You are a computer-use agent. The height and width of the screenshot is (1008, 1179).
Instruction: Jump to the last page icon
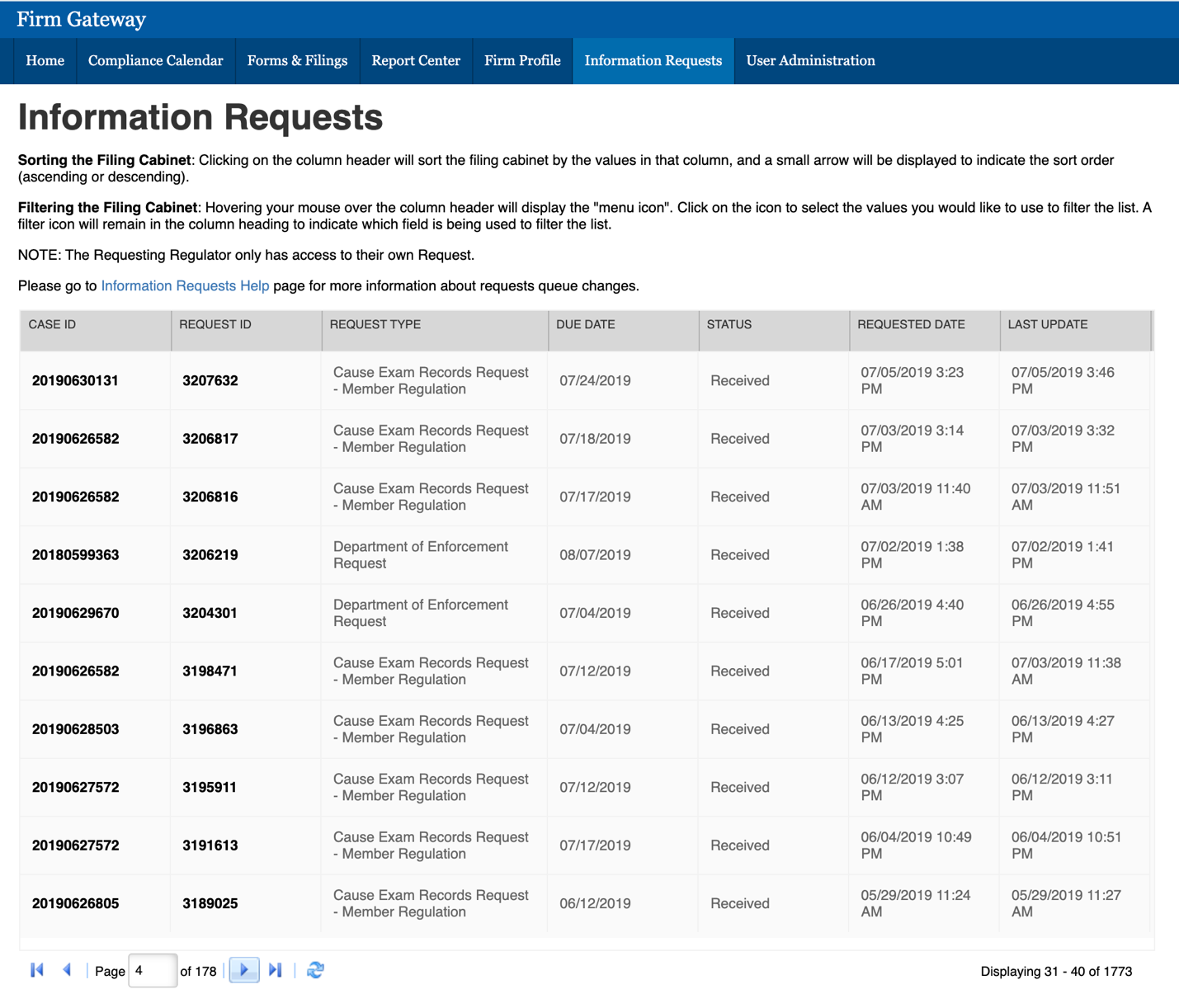pos(276,970)
